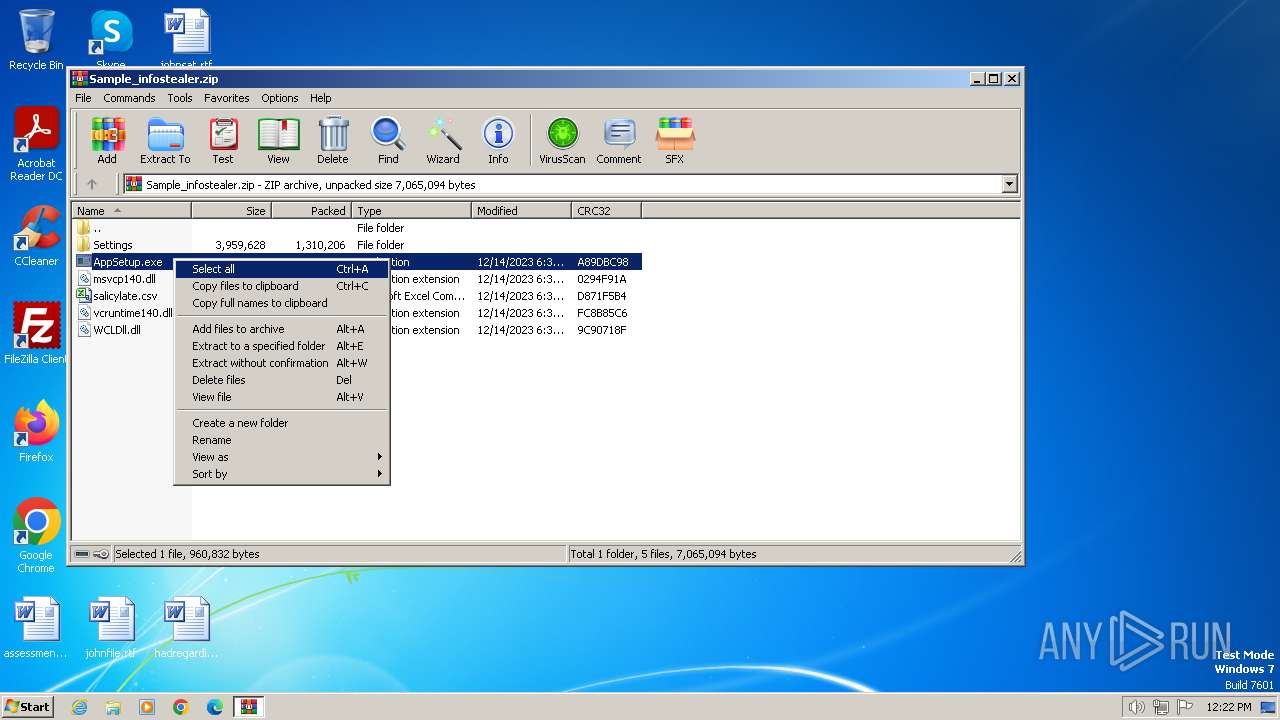This screenshot has width=1280, height=720.
Task: Sort by the Modified column header
Action: [x=521, y=211]
